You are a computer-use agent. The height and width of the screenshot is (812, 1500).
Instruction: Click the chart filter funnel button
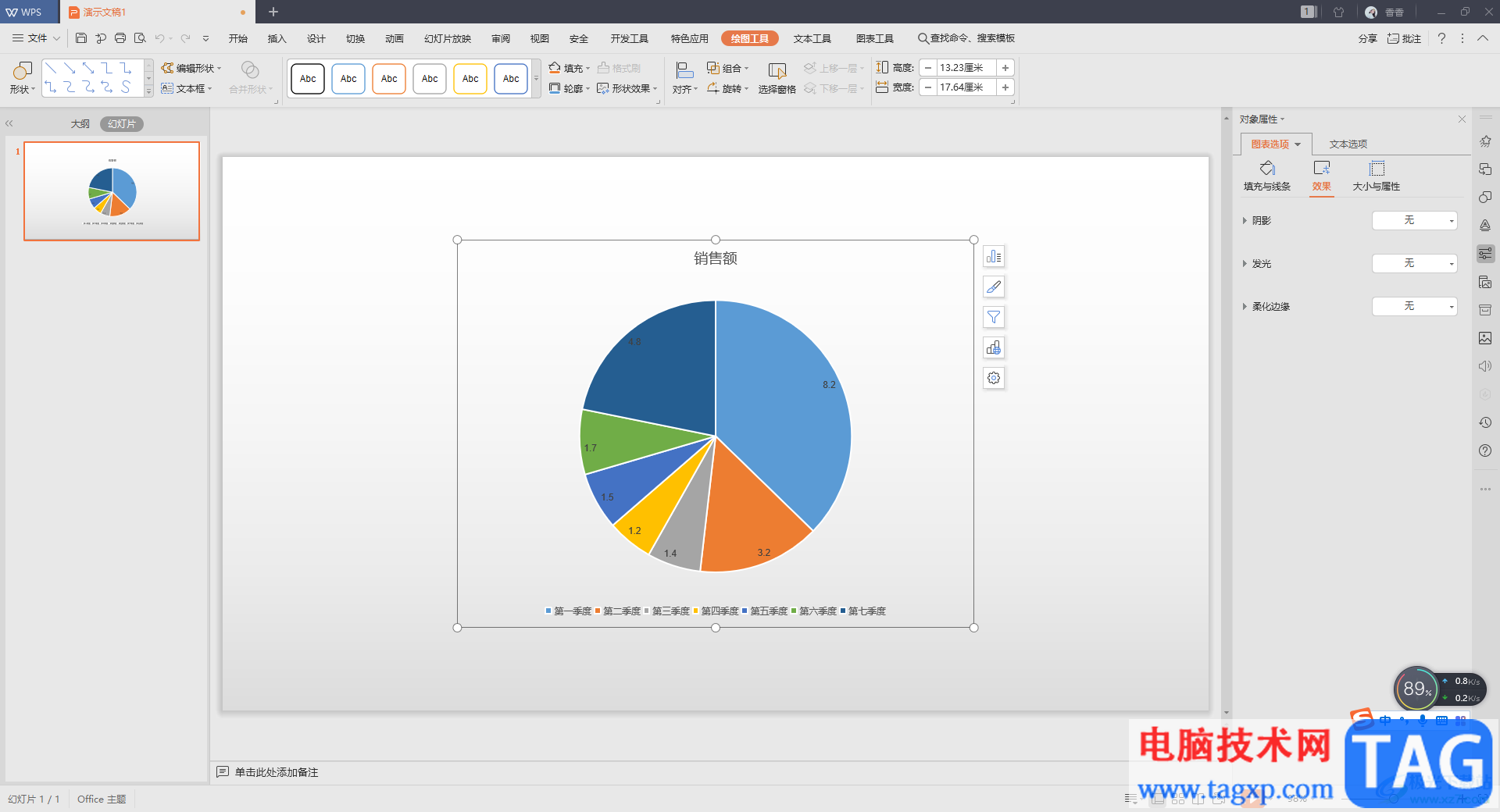pyautogui.click(x=994, y=317)
